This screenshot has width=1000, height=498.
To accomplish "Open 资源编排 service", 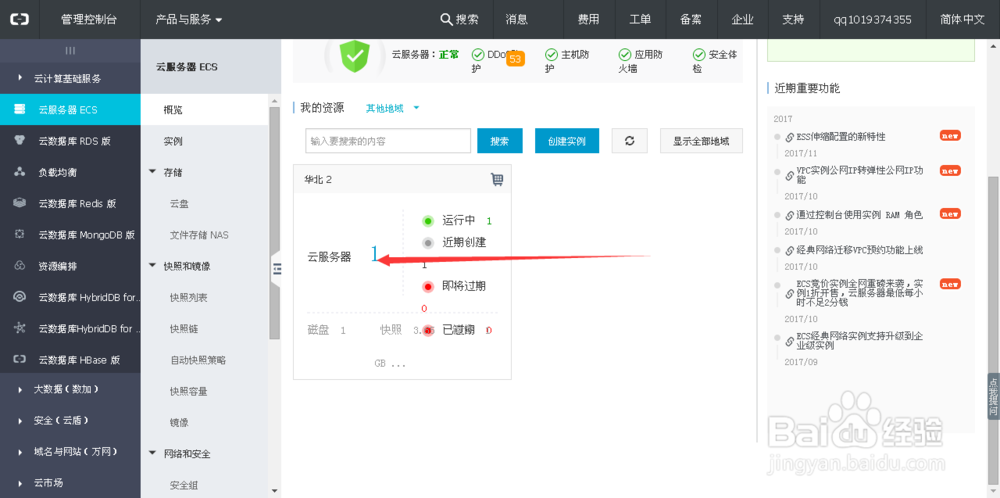I will (58, 266).
